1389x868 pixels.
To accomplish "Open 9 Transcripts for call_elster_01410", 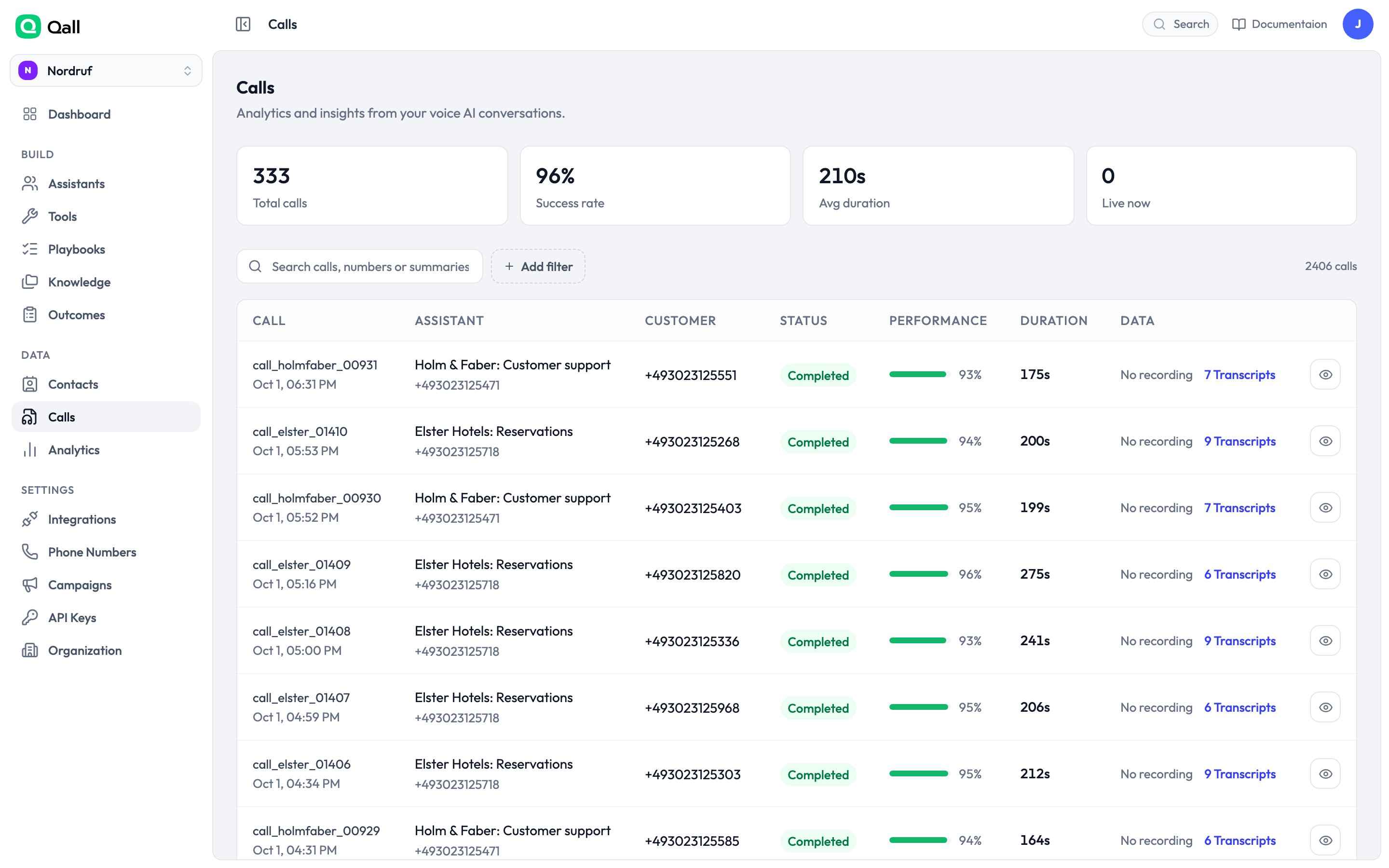I will click(x=1240, y=441).
